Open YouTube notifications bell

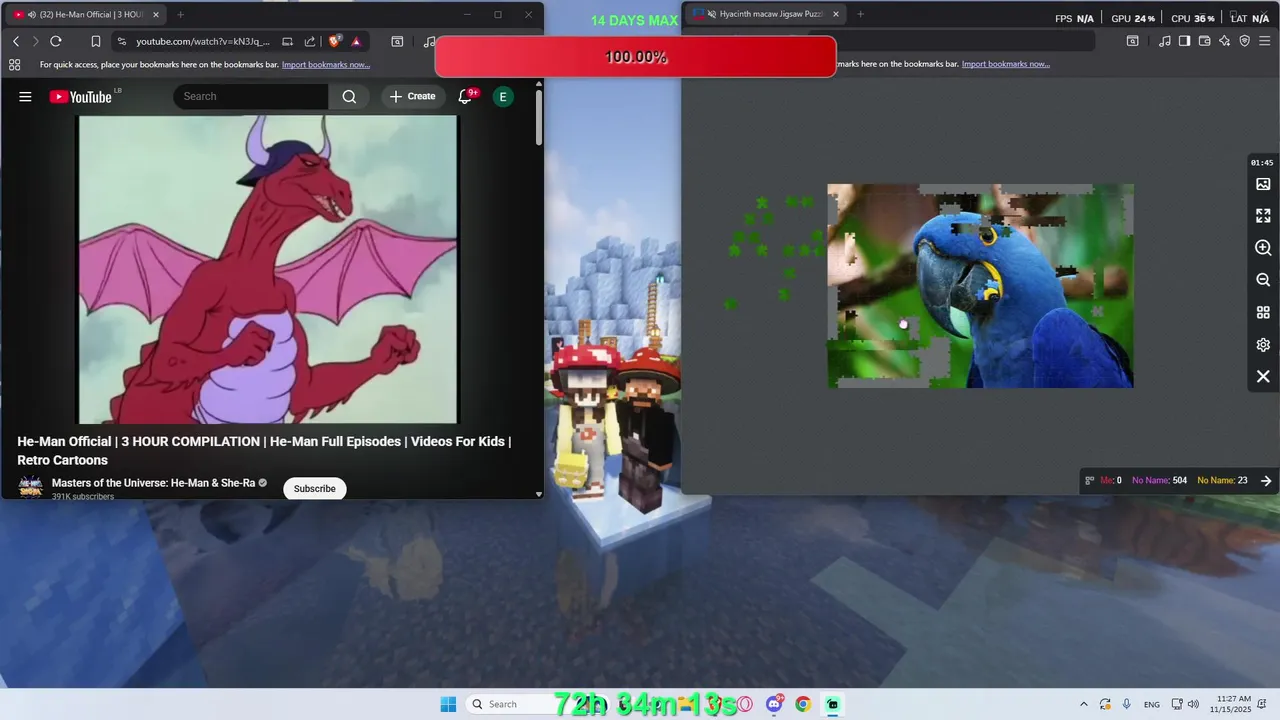tap(465, 96)
